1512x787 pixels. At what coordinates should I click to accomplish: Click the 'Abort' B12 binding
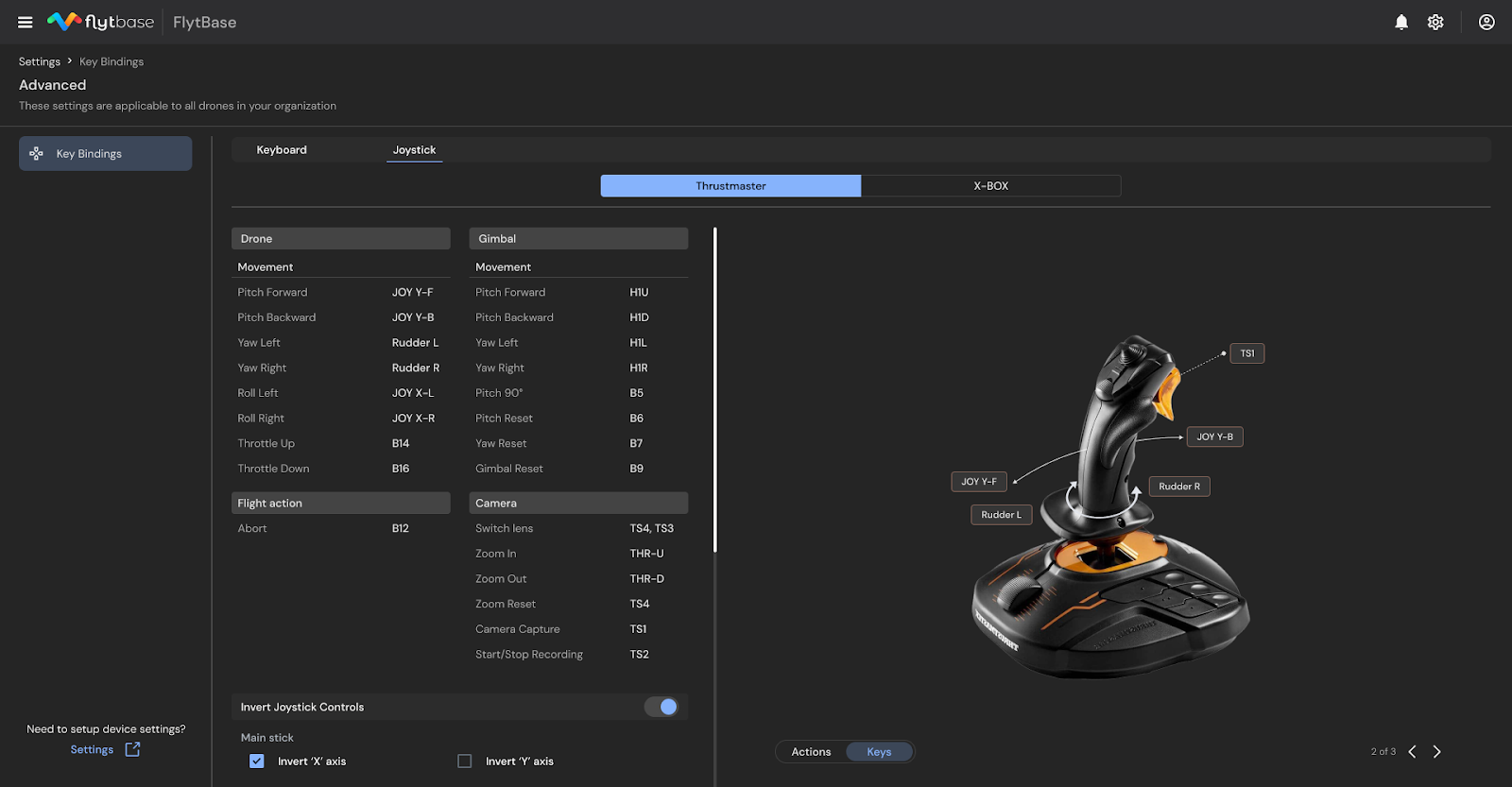coord(401,529)
